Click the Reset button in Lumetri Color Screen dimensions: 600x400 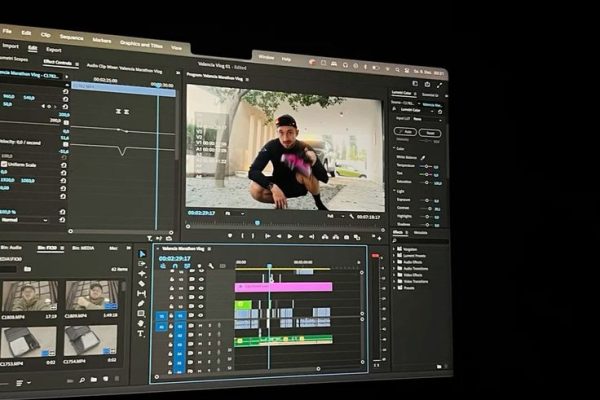click(430, 133)
